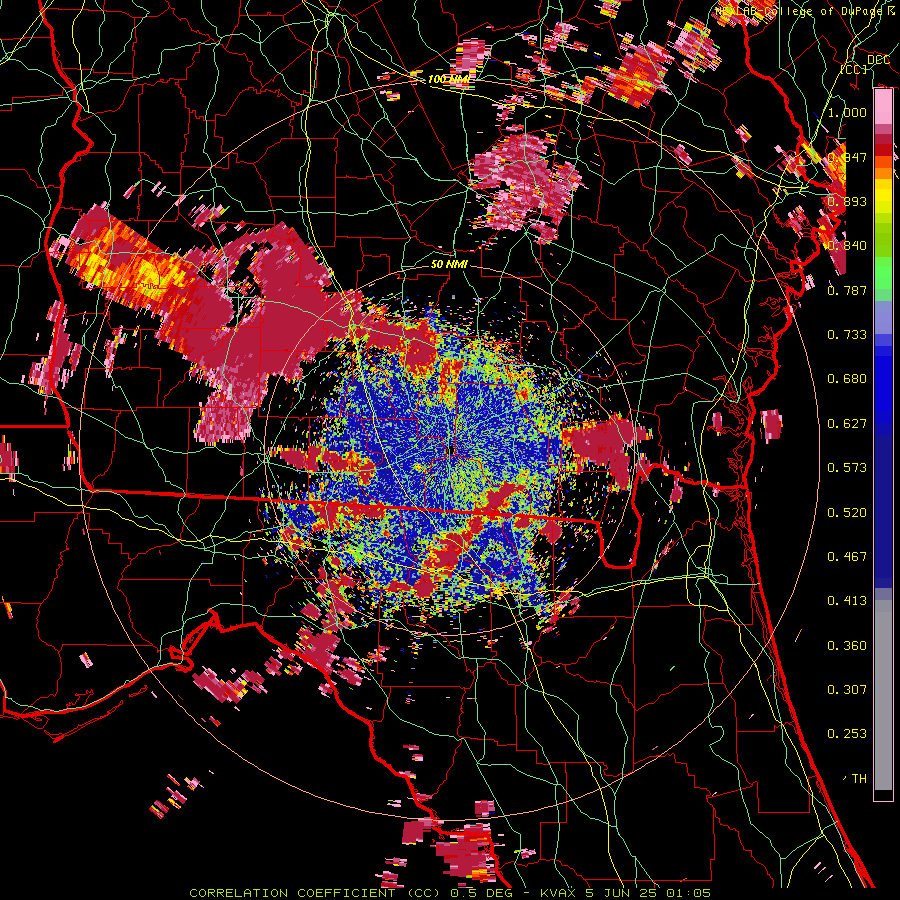
Task: Click the 0.680 legend value
Action: pyautogui.click(x=847, y=379)
